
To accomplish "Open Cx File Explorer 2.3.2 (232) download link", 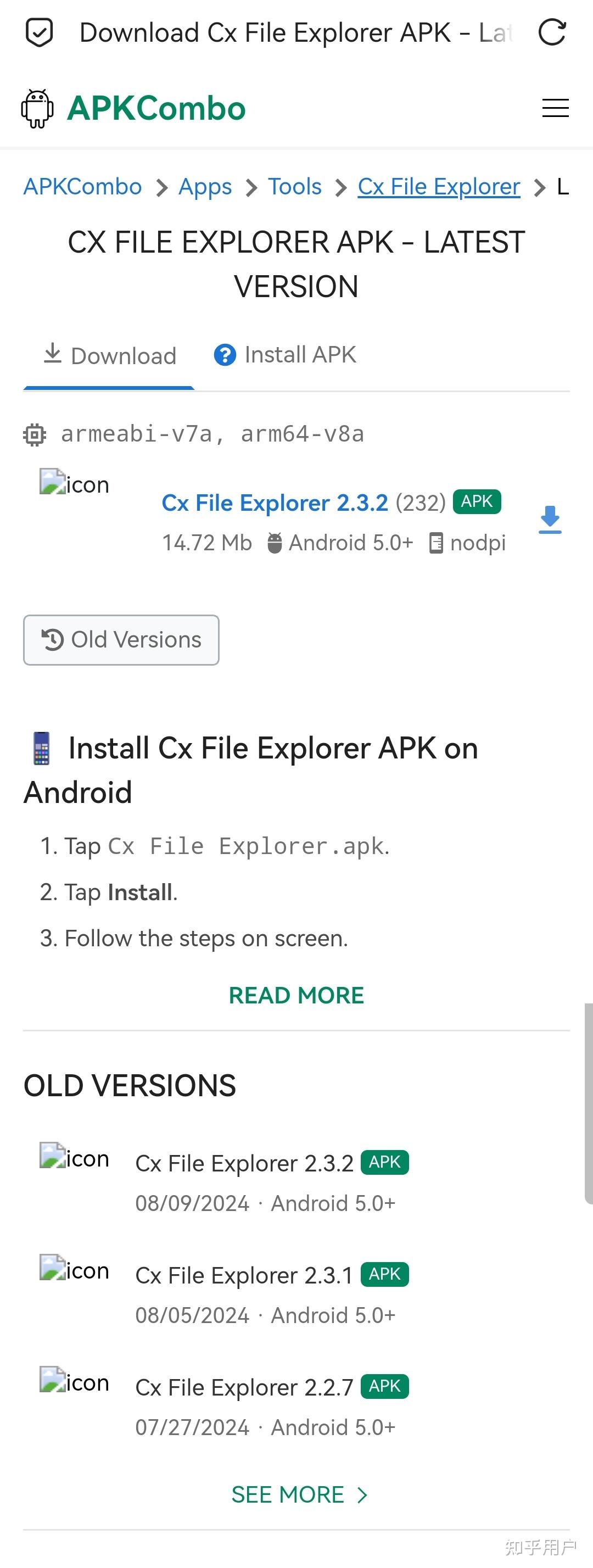I will point(275,504).
